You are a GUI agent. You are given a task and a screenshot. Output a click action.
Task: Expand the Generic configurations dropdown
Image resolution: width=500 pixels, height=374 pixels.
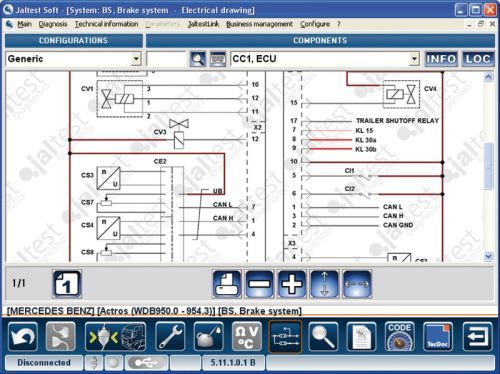click(136, 59)
